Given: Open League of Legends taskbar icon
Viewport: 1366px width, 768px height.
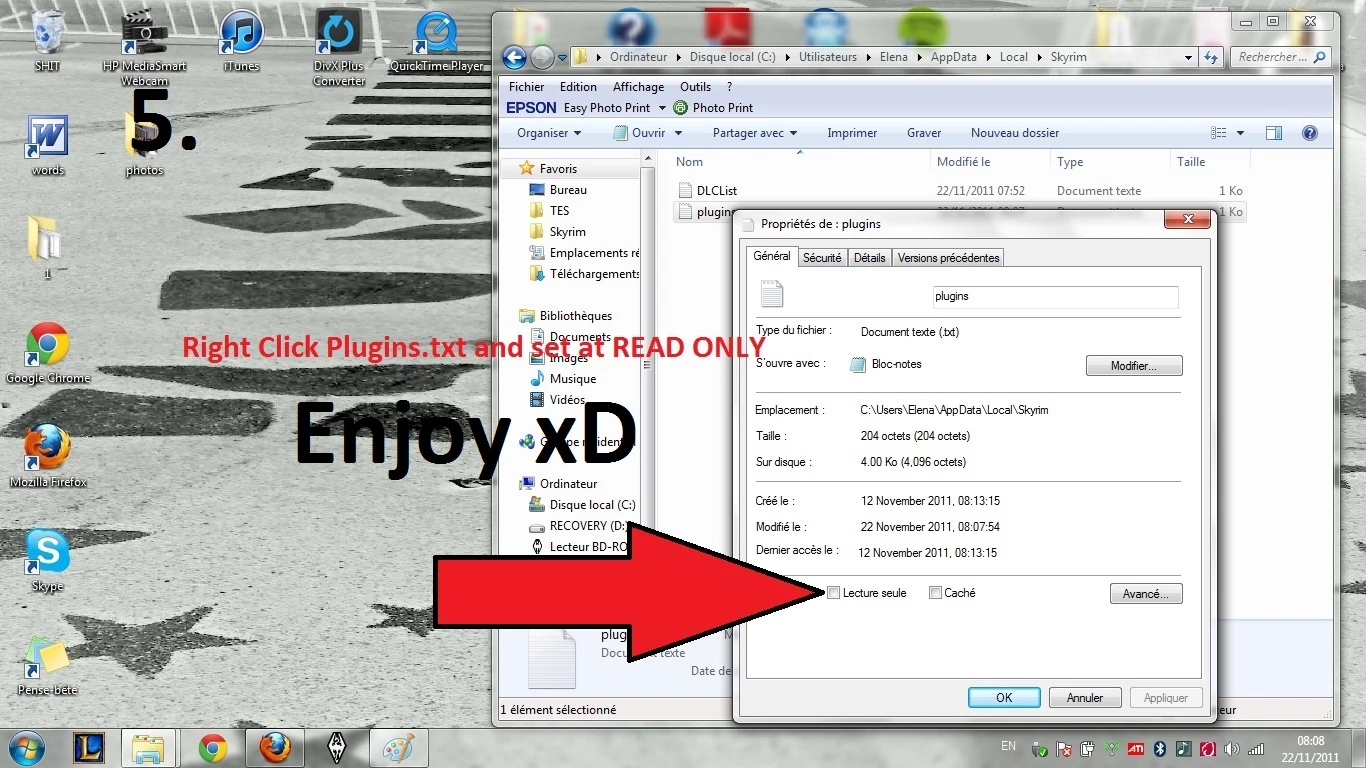Looking at the screenshot, I should click(89, 748).
